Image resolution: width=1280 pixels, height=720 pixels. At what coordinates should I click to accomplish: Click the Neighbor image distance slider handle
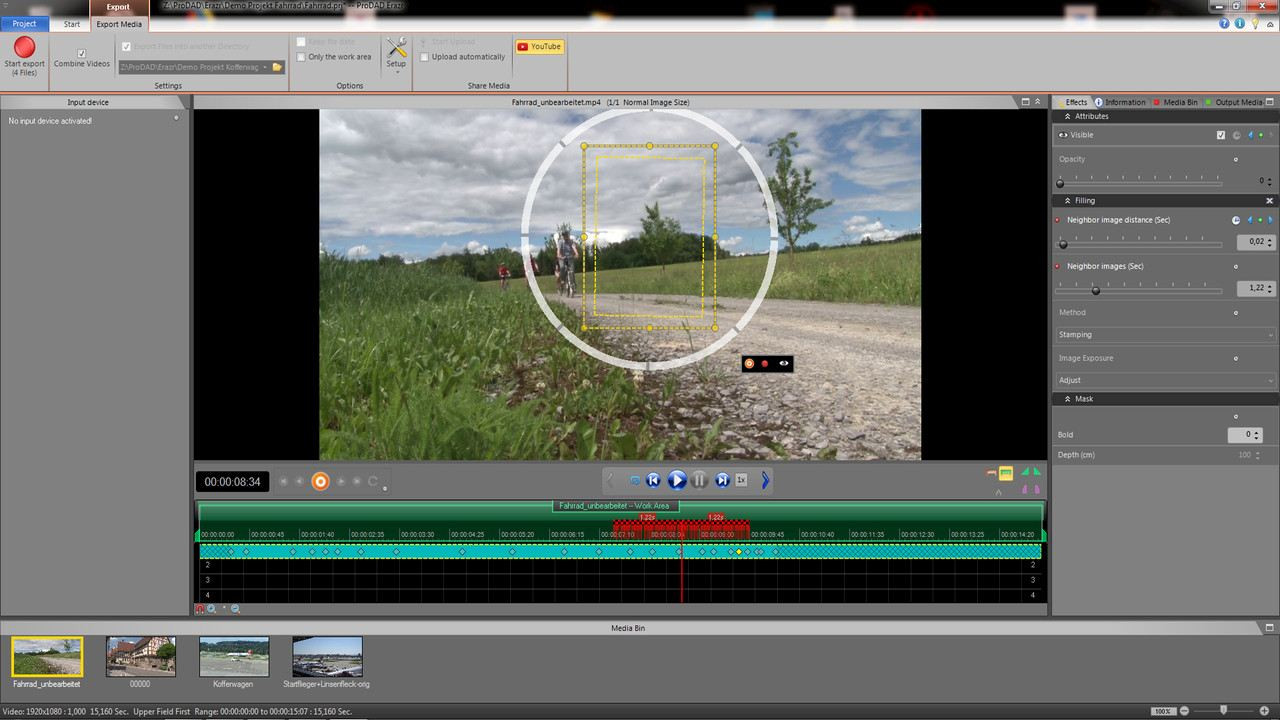[x=1063, y=244]
